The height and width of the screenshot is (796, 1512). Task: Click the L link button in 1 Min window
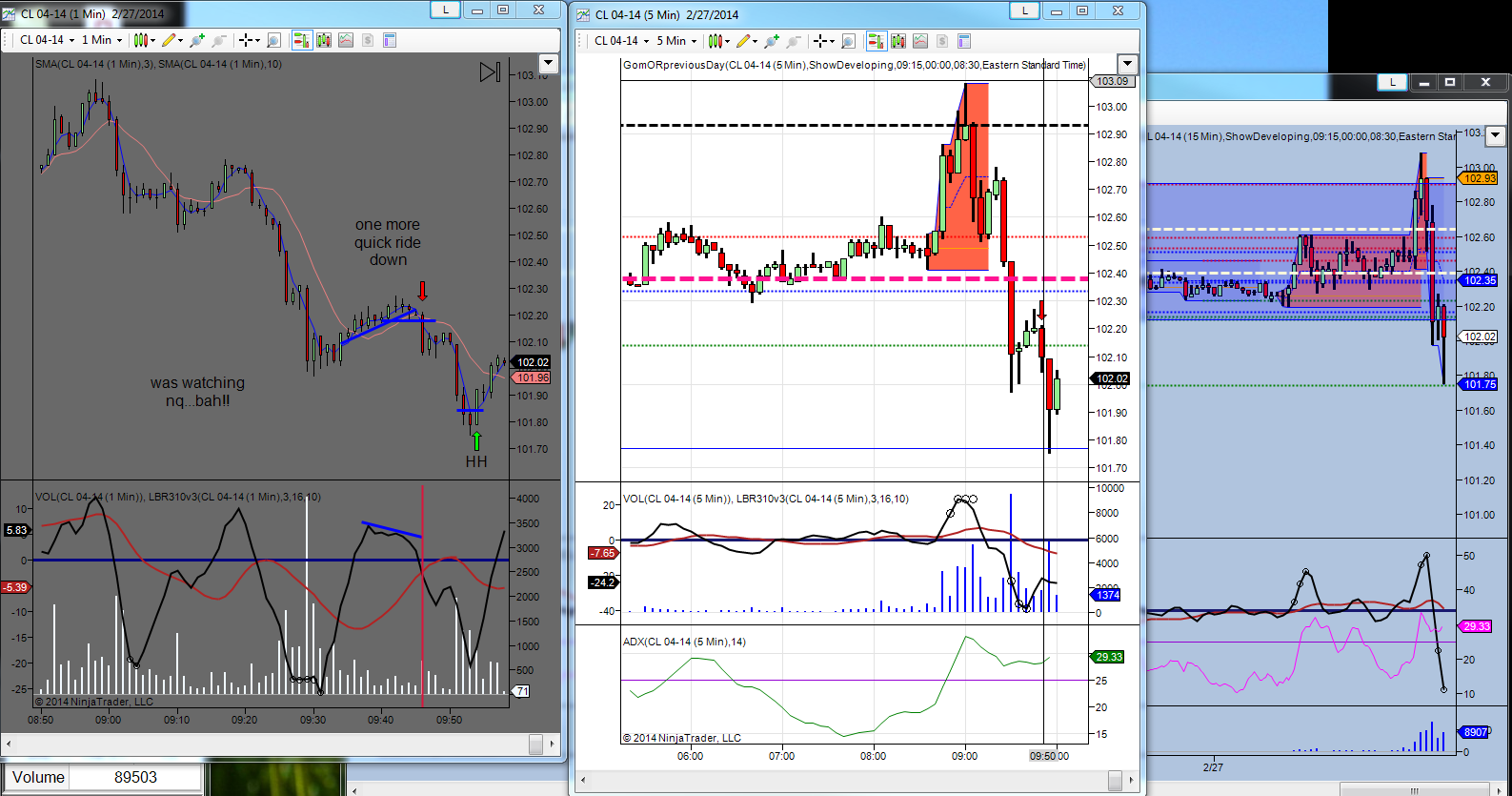pyautogui.click(x=445, y=10)
